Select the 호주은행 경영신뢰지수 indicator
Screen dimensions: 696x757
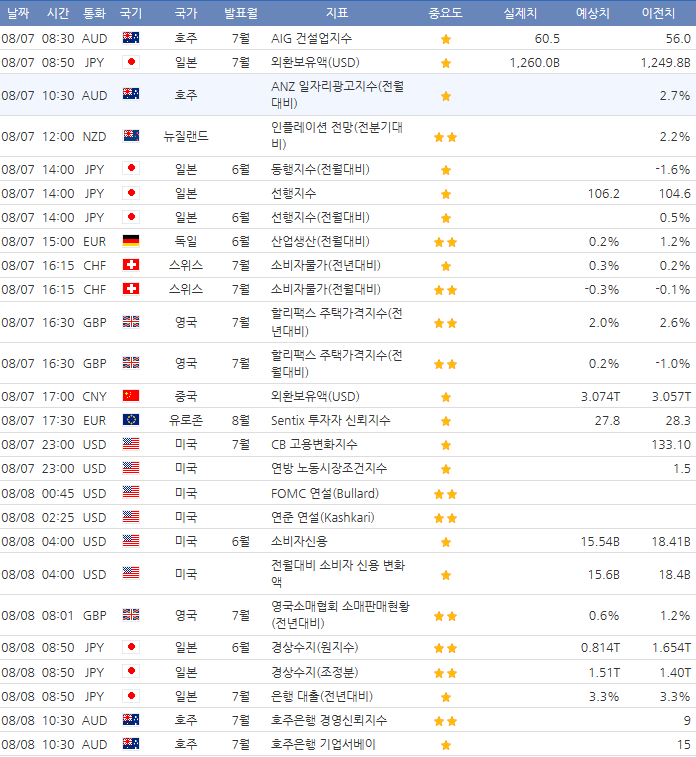tap(329, 720)
